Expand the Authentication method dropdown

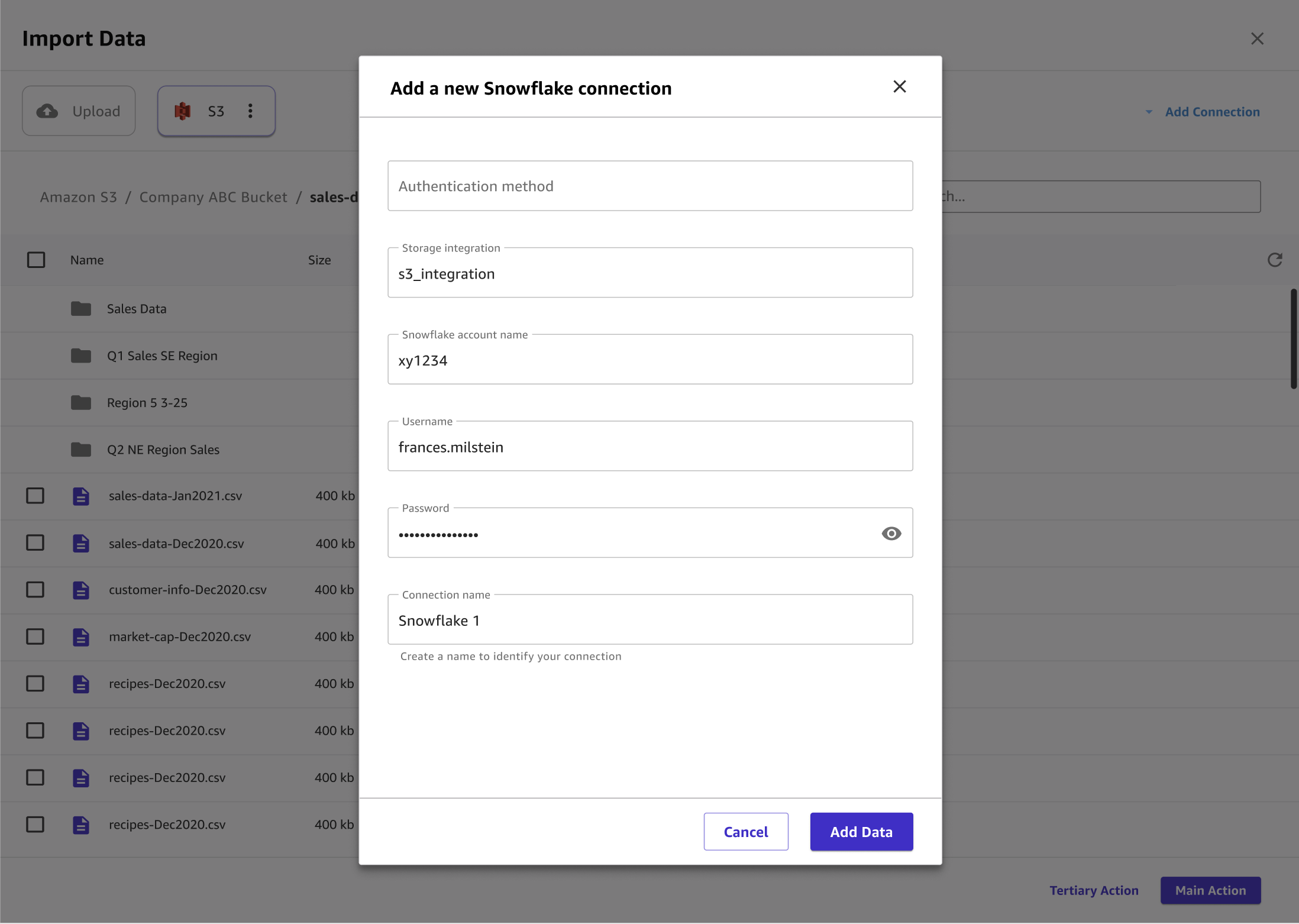coord(650,185)
